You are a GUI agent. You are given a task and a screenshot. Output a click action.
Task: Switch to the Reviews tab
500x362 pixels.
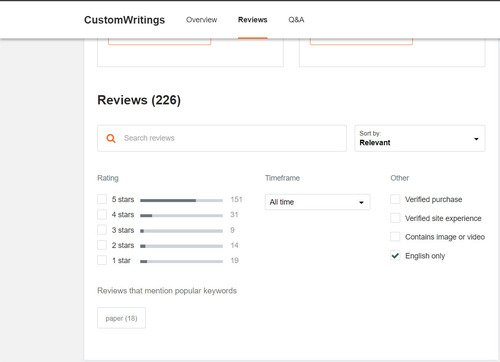pyautogui.click(x=253, y=20)
